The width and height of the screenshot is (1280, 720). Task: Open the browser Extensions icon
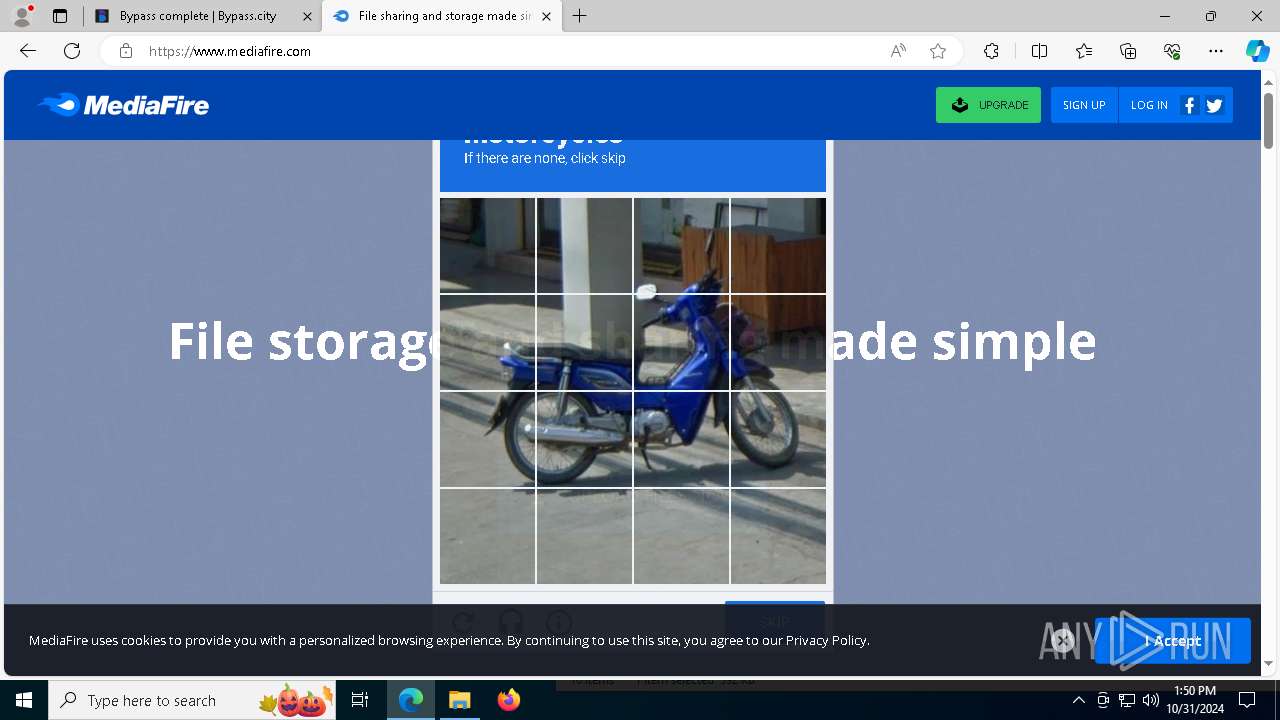point(991,51)
